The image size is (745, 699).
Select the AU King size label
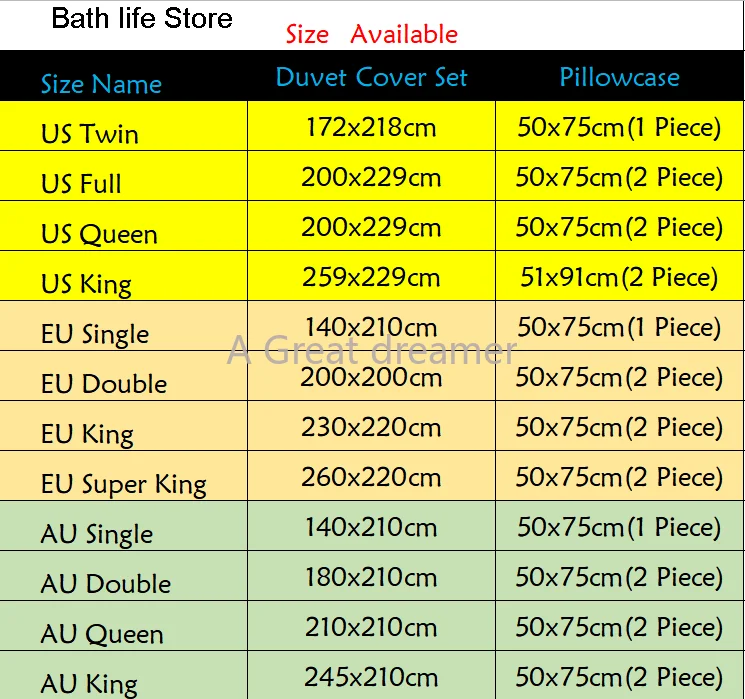[89, 684]
